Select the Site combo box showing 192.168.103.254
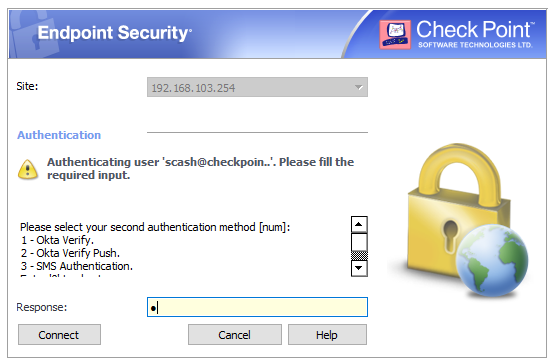 (x=257, y=87)
